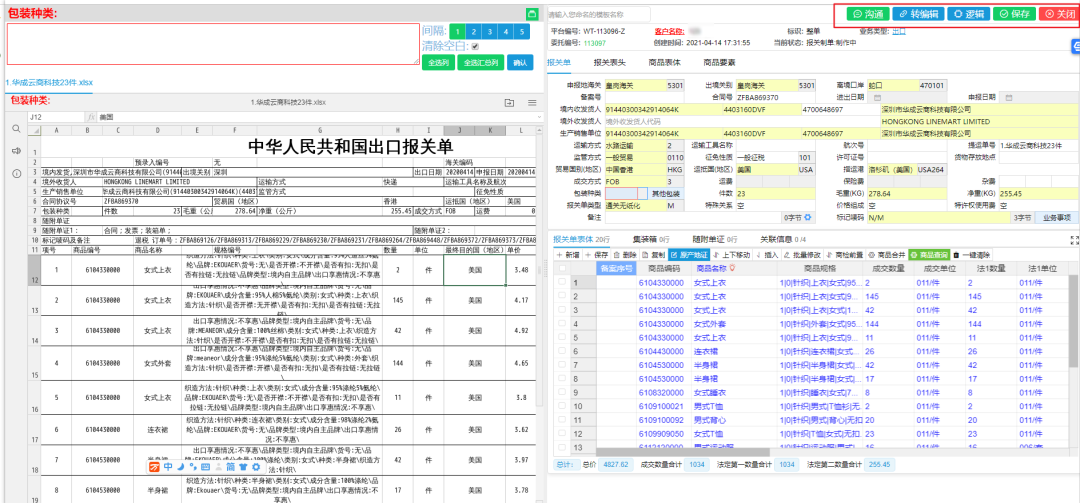1080x503 pixels.
Task: Click 一键清除 in the goods toolbar
Action: coord(972,255)
